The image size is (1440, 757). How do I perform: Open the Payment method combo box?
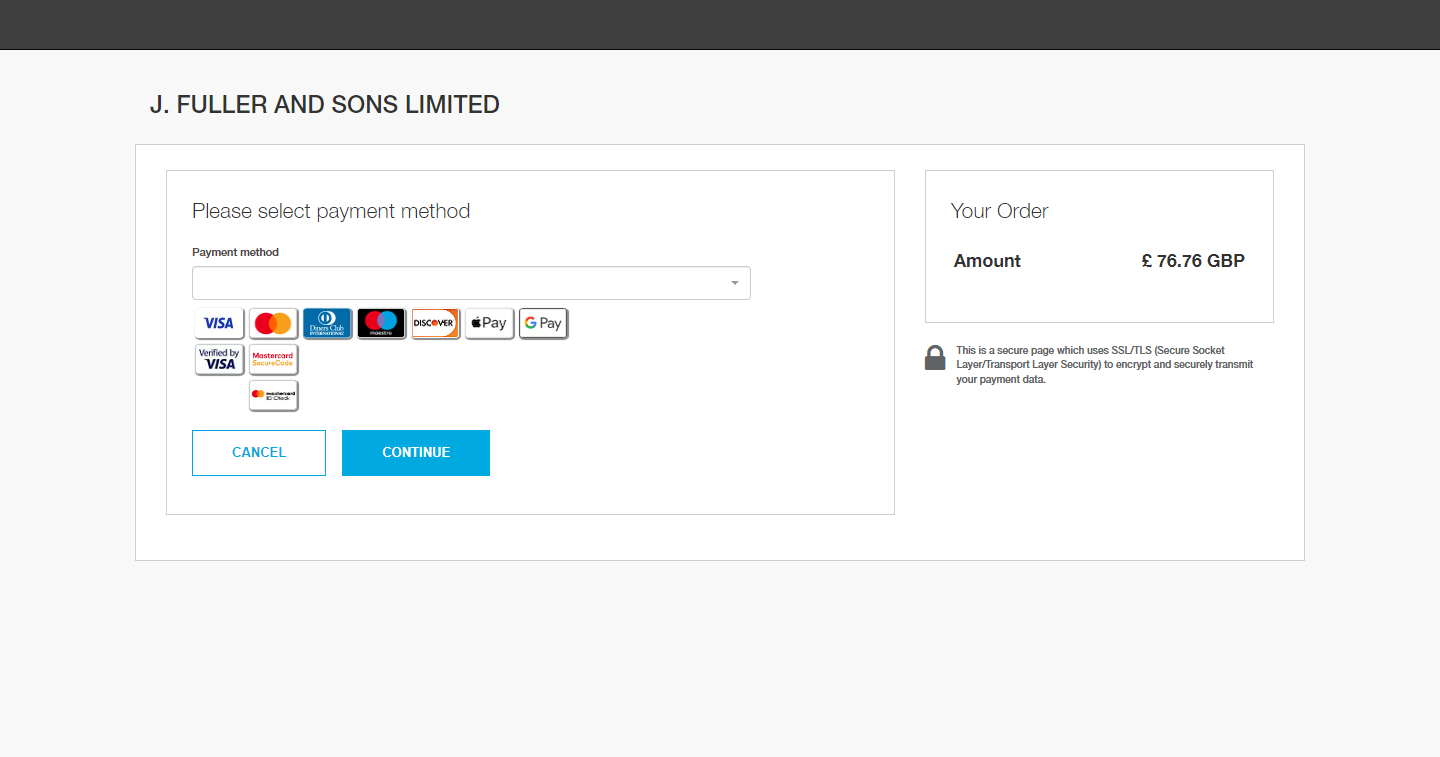click(x=460, y=283)
